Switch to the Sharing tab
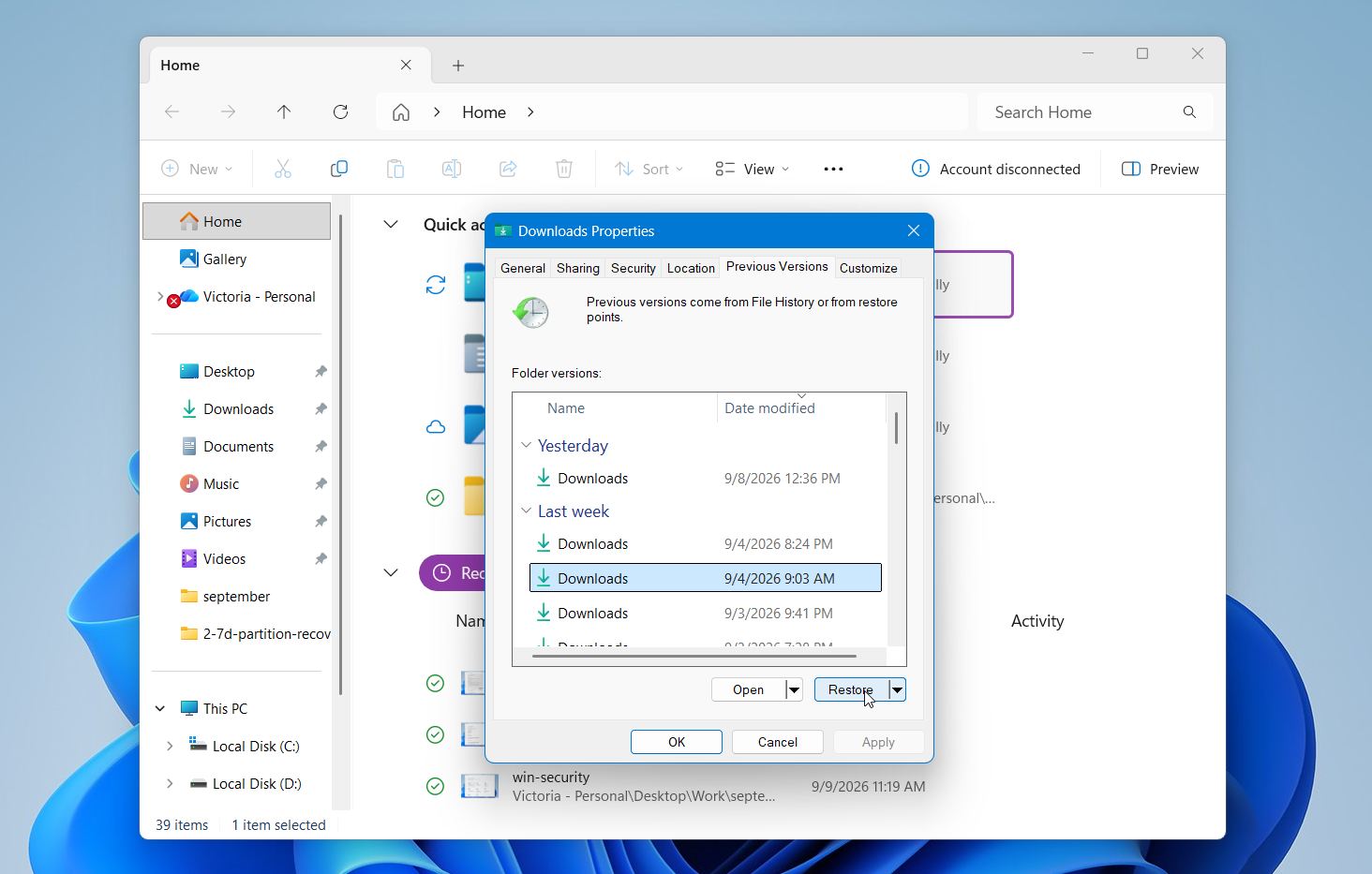 578,268
